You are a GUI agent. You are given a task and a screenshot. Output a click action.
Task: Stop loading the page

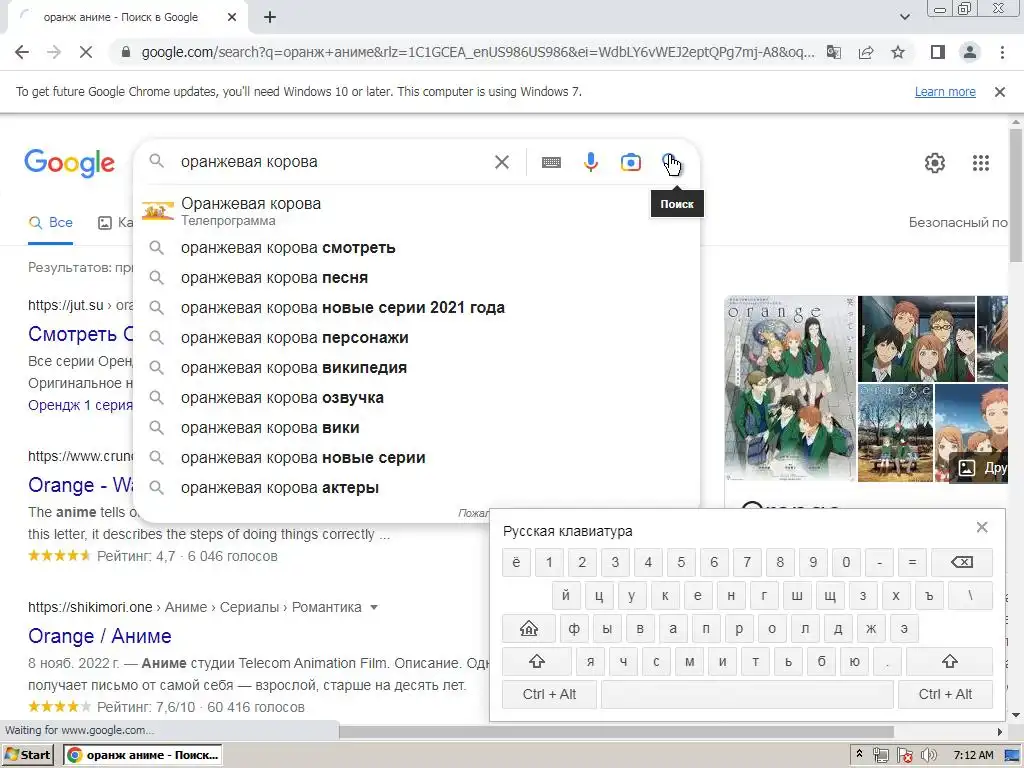click(x=86, y=52)
